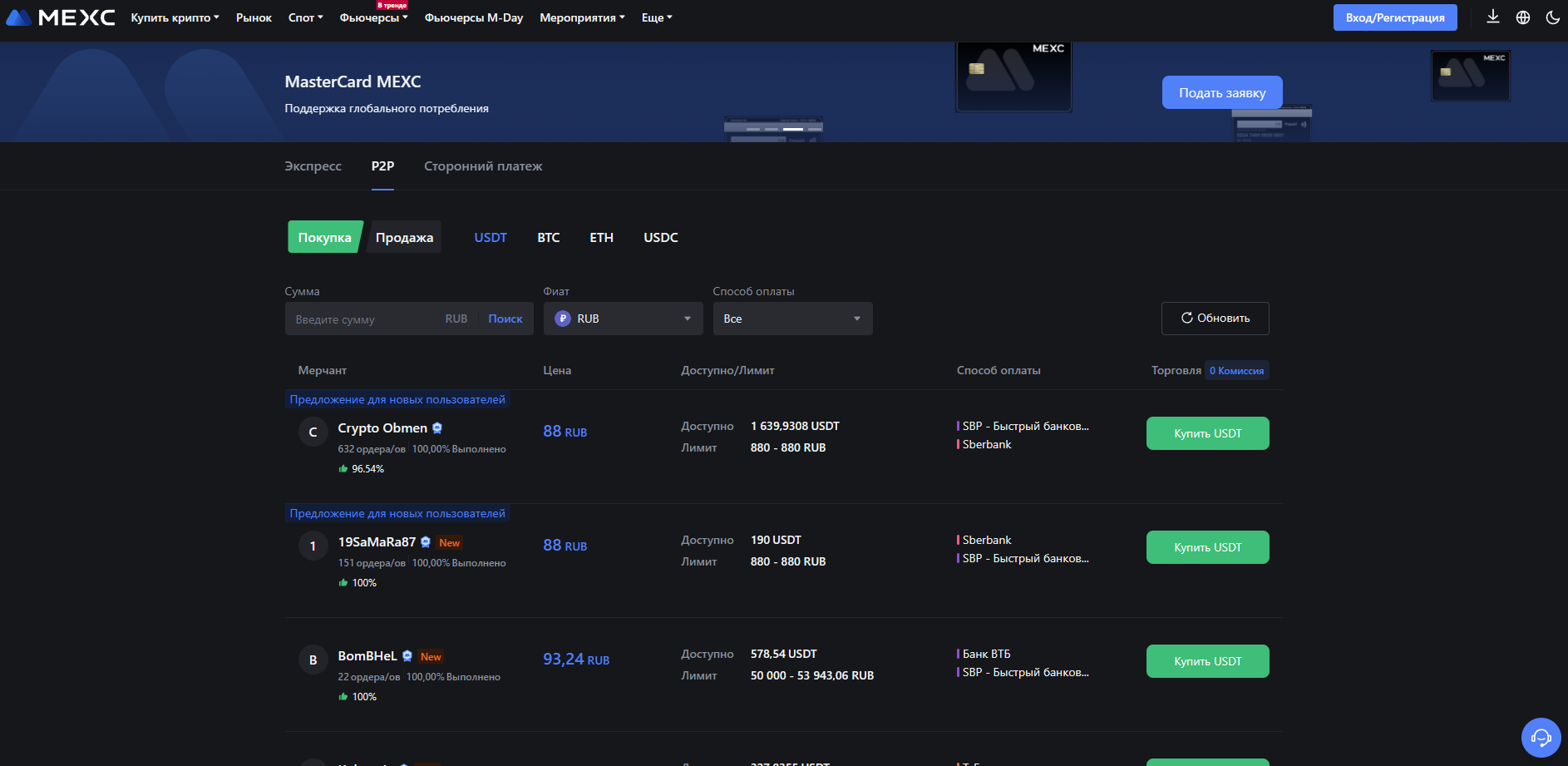Click the 19SaMaRa87 avatar
The width and height of the screenshot is (1568, 766).
(x=313, y=546)
